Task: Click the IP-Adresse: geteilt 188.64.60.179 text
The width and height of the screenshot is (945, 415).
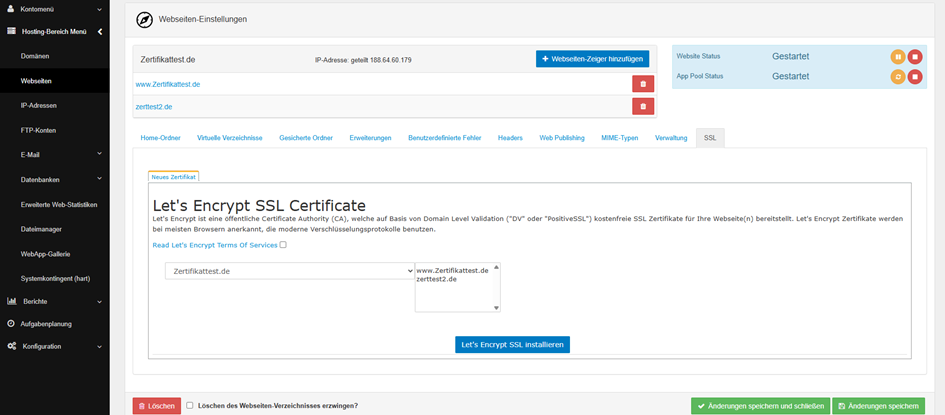Action: tap(363, 60)
